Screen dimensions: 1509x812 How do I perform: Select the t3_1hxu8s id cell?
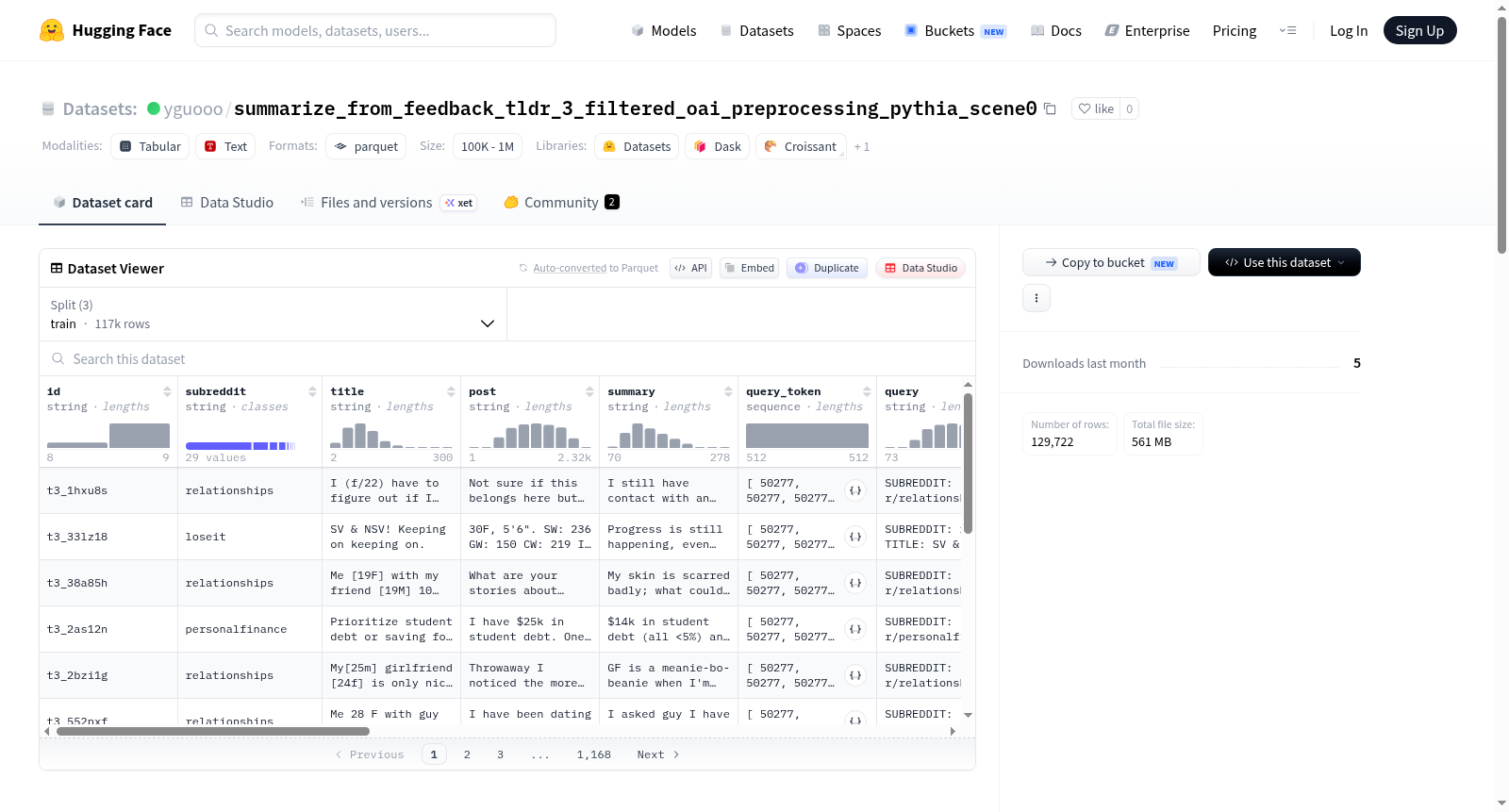click(x=108, y=490)
